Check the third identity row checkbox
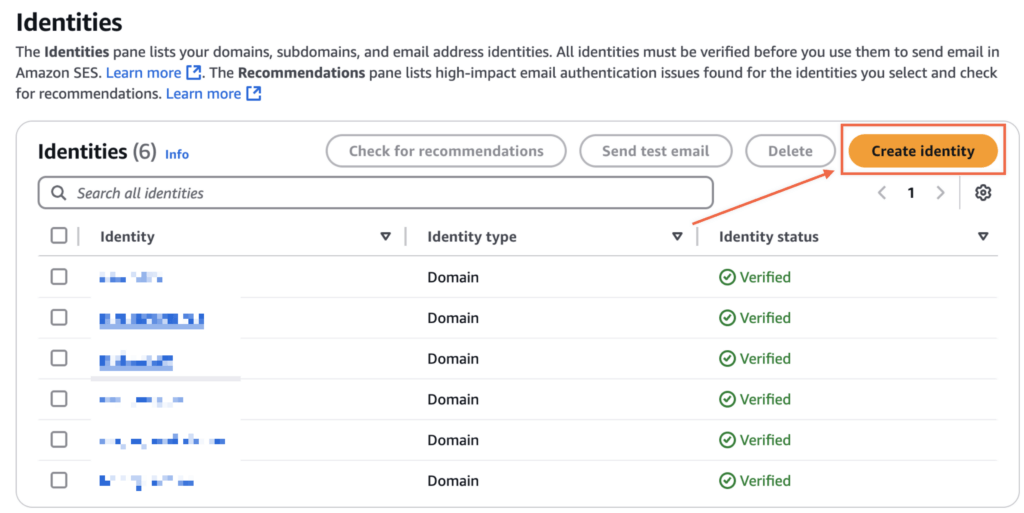 (59, 358)
